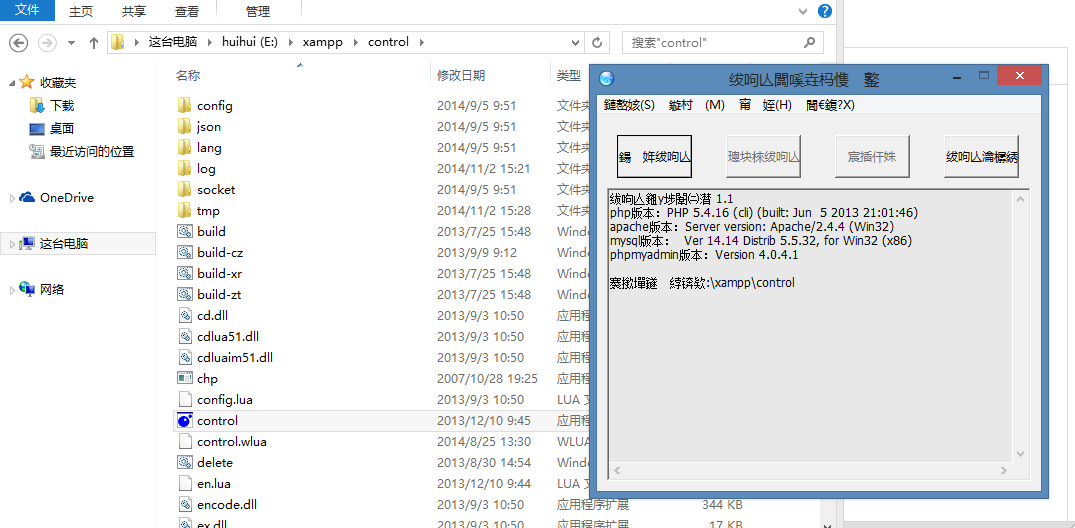Select the config.lua file icon
The width and height of the screenshot is (1075, 528).
pyautogui.click(x=184, y=400)
